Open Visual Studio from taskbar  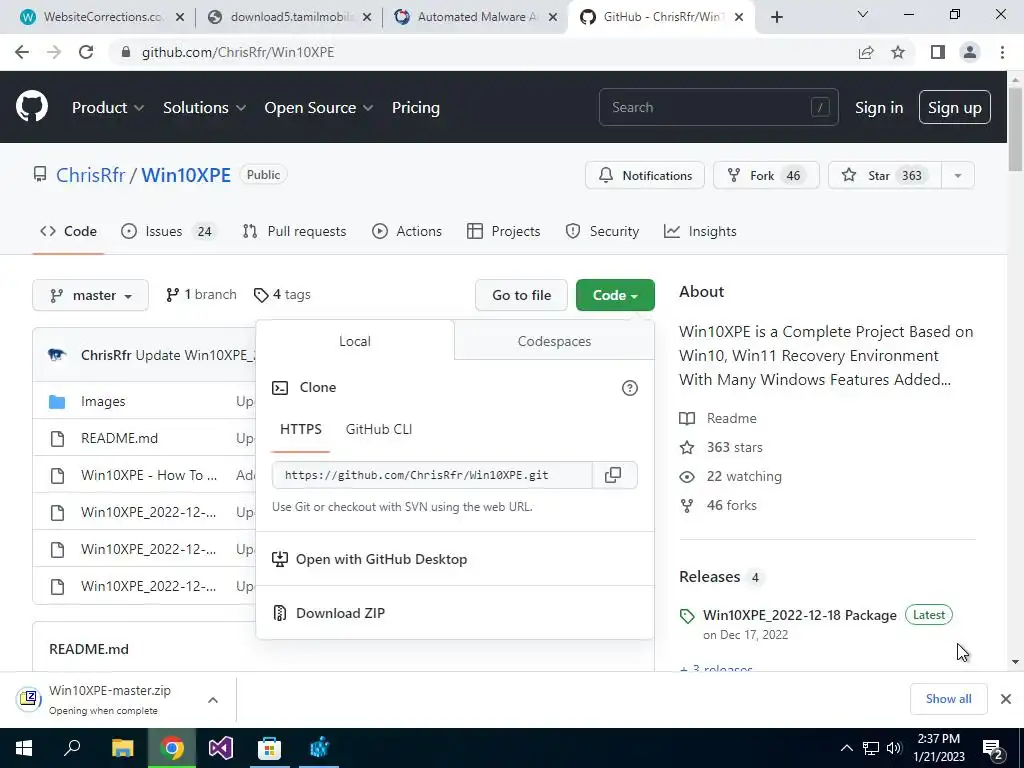click(x=221, y=748)
